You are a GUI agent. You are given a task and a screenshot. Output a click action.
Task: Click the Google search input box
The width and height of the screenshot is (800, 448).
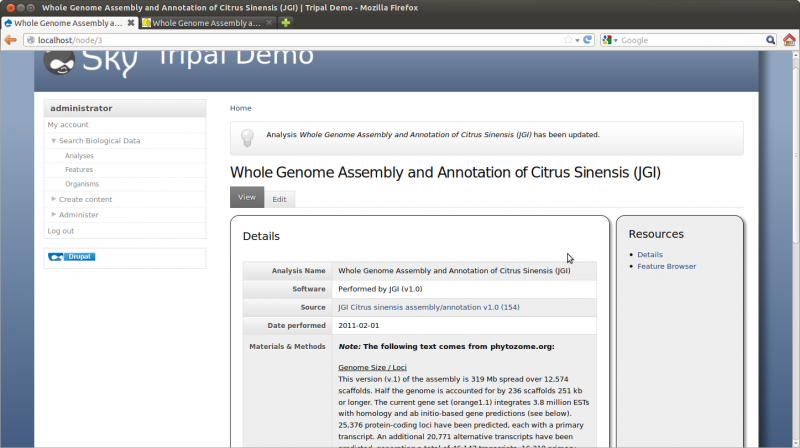click(691, 40)
